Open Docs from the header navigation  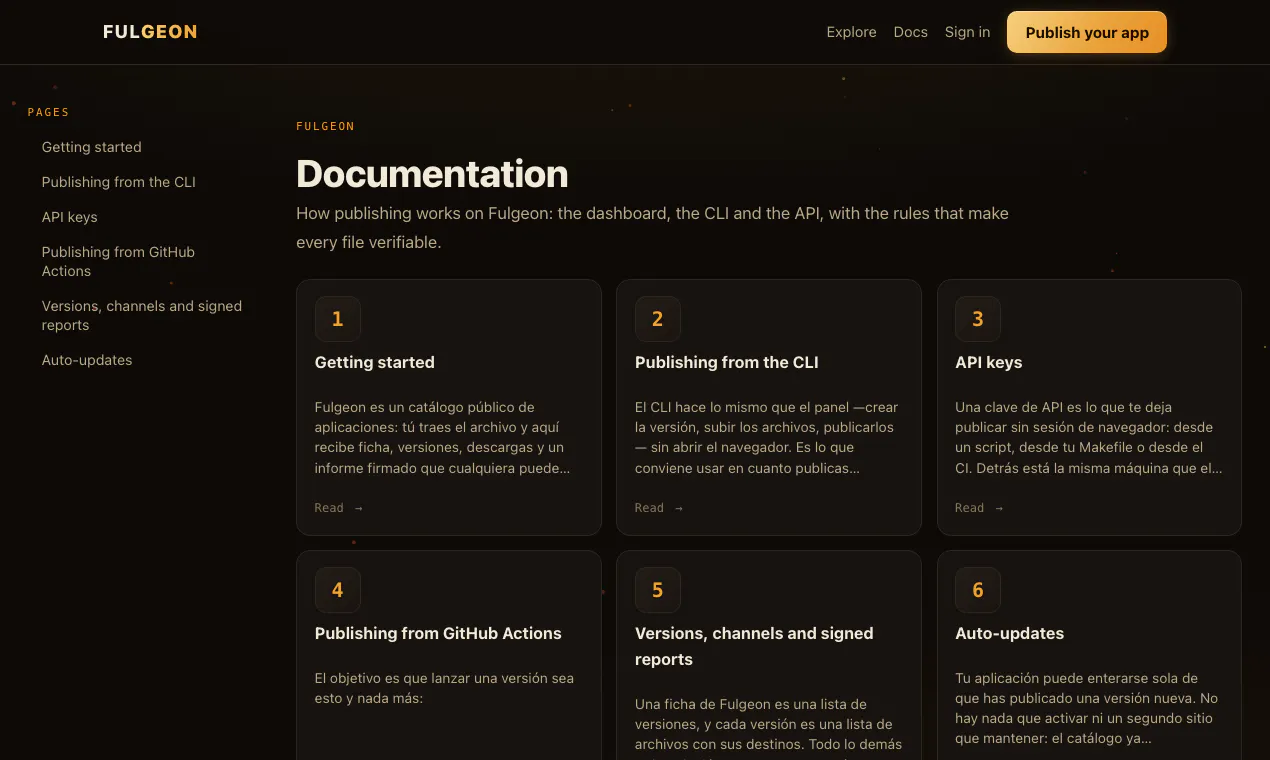[x=910, y=32]
